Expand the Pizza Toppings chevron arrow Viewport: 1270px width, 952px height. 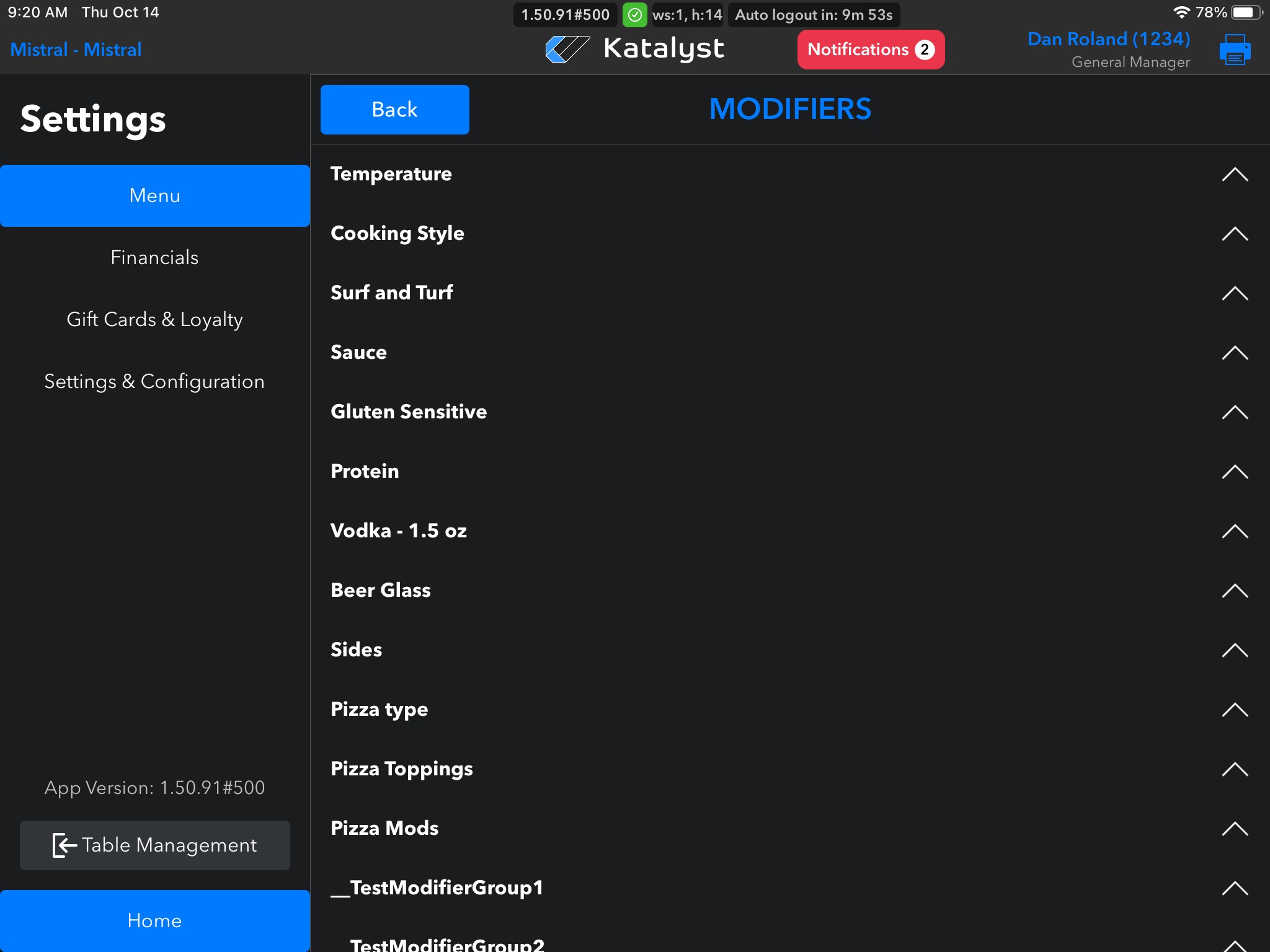pos(1234,769)
